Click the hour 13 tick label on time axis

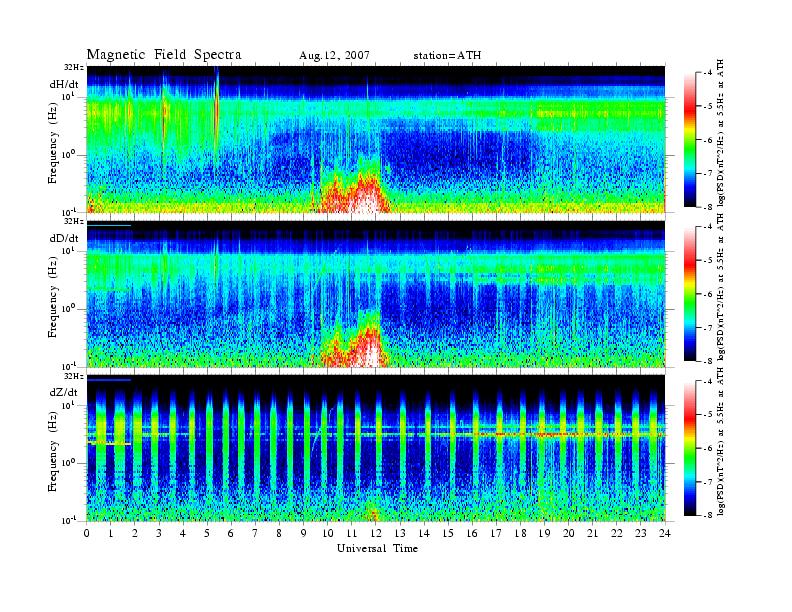pos(400,533)
